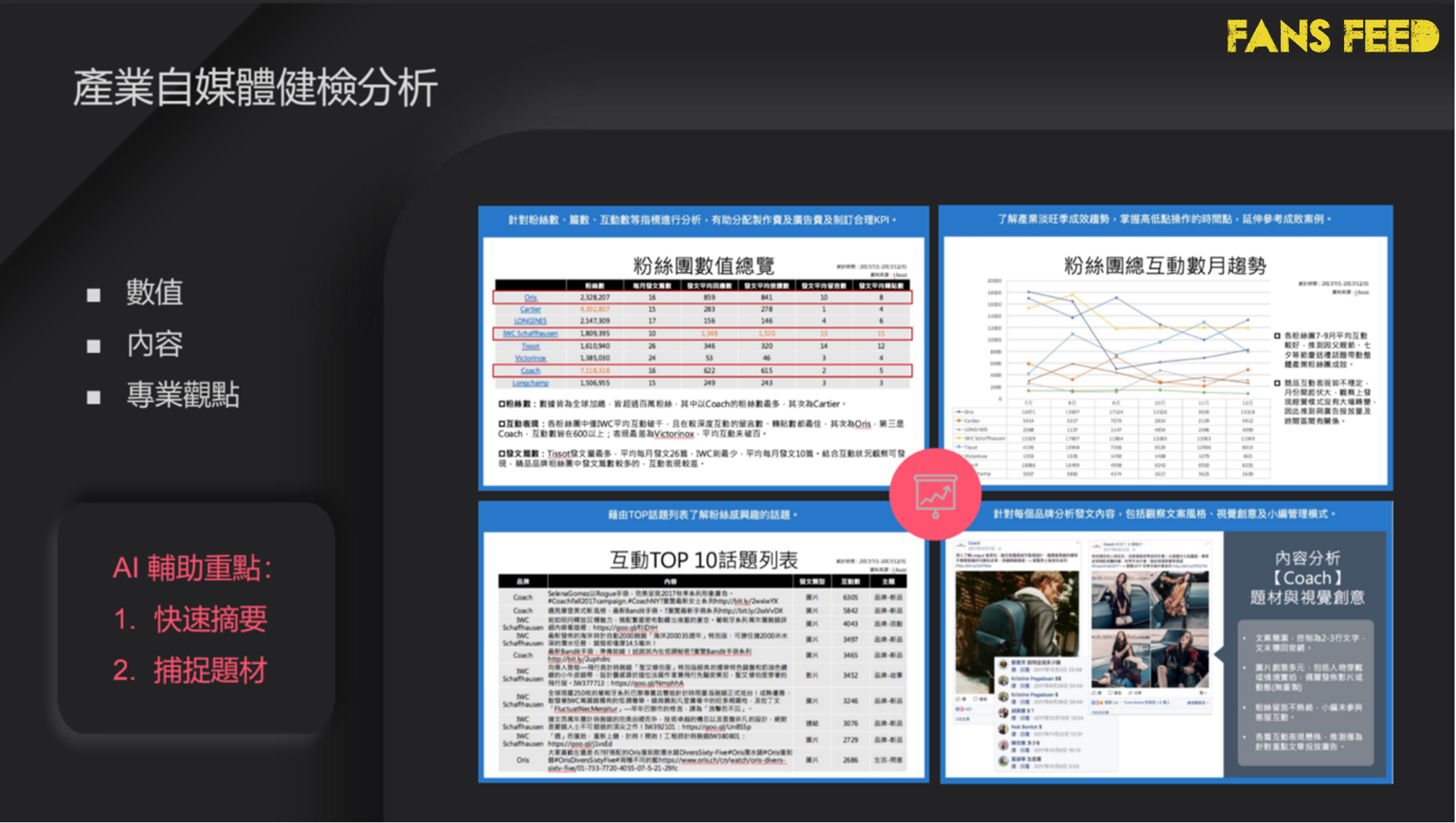The width and height of the screenshot is (1456, 823).
Task: Click the FANS FEED logo
Action: point(1332,36)
